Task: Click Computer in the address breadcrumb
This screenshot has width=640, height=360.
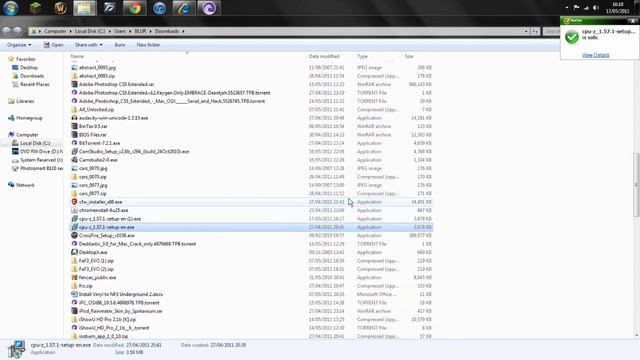Action: tap(55, 31)
